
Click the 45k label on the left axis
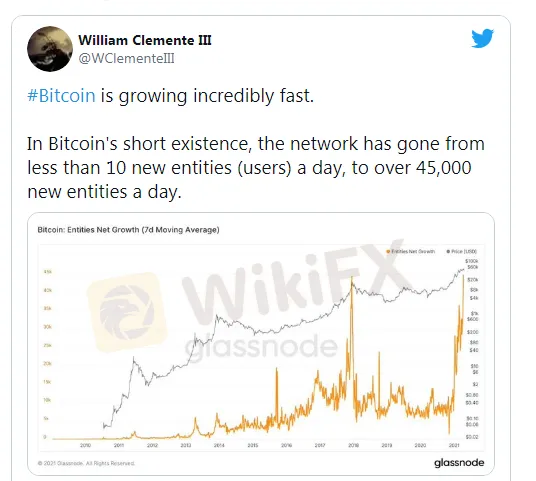pos(48,272)
